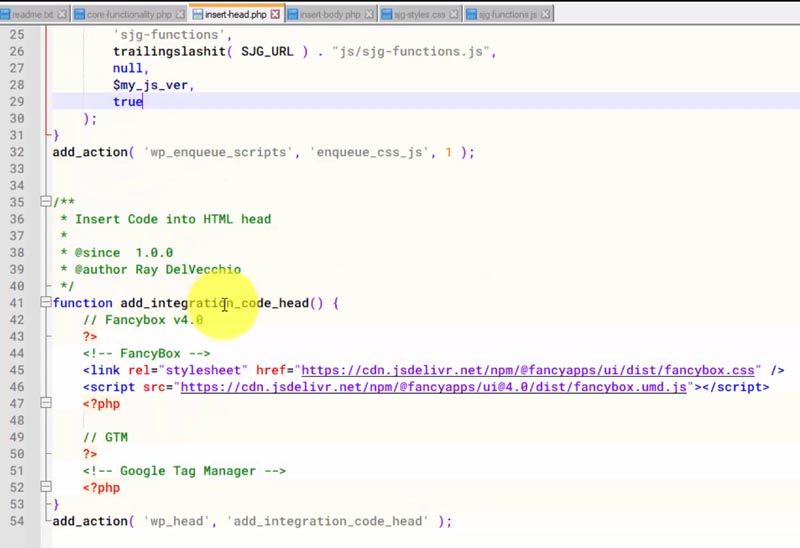Click 'wp_enqueue_scripts' string on line 32
The width and height of the screenshot is (800, 548).
[x=218, y=152]
